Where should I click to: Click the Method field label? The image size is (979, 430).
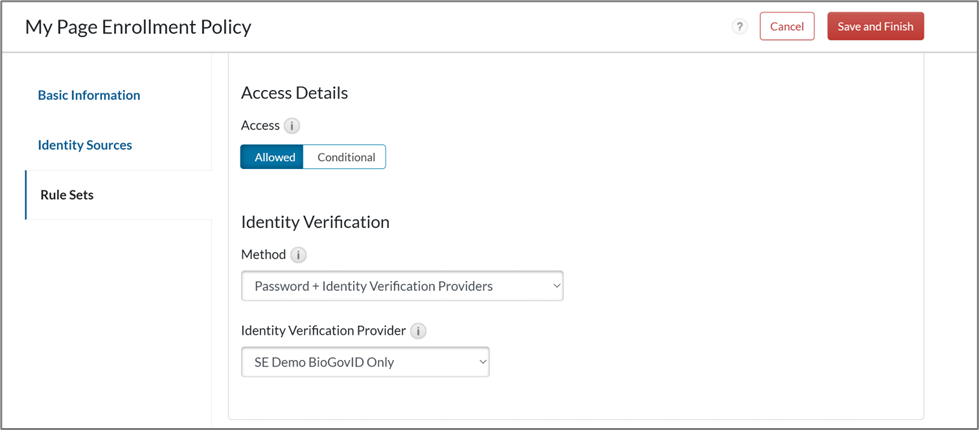[x=263, y=255]
